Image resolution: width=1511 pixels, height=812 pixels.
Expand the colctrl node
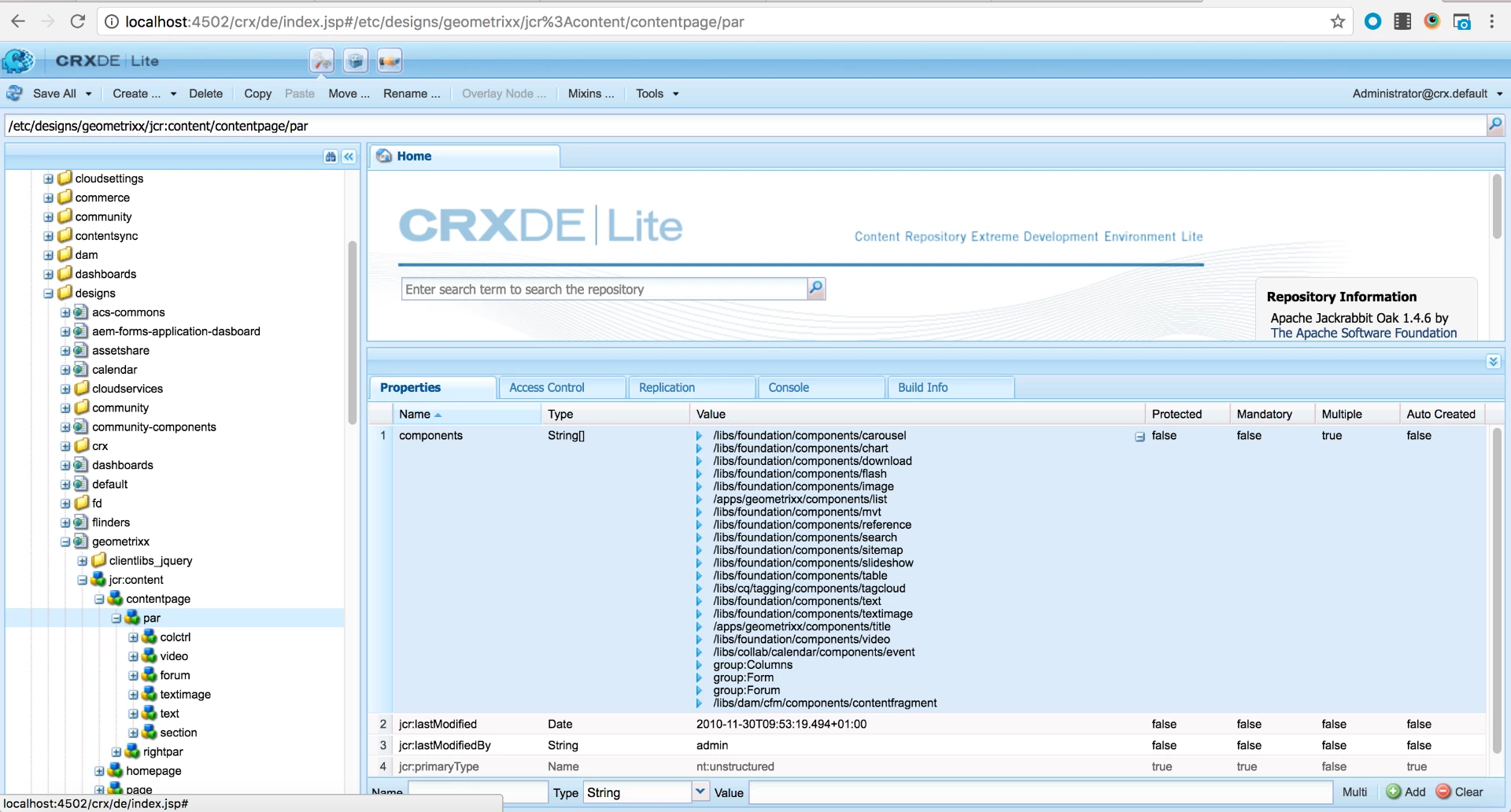133,637
